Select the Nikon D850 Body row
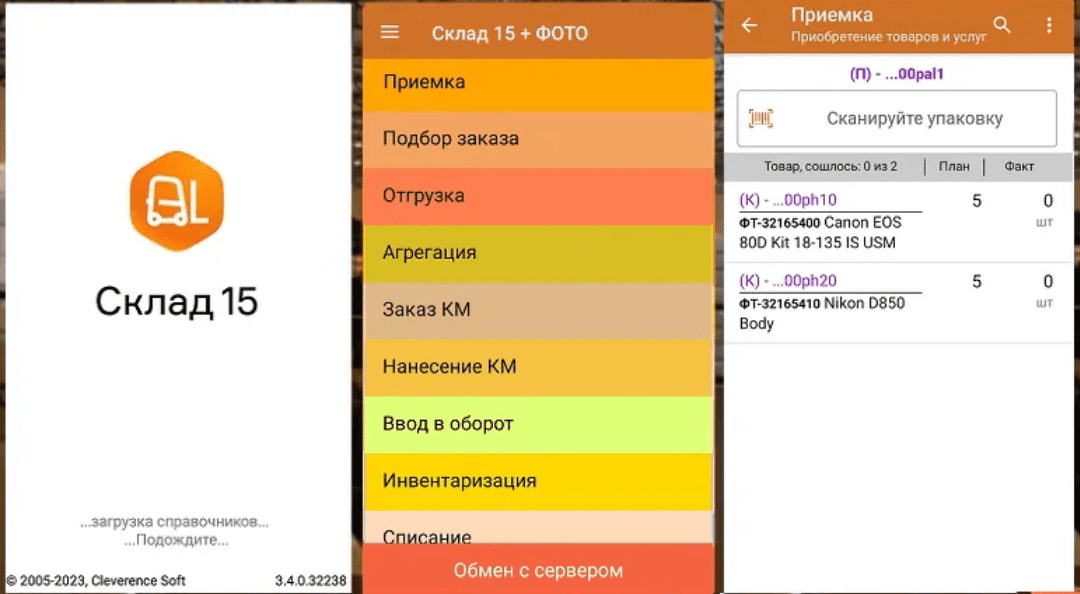Image resolution: width=1080 pixels, height=594 pixels. [x=896, y=303]
